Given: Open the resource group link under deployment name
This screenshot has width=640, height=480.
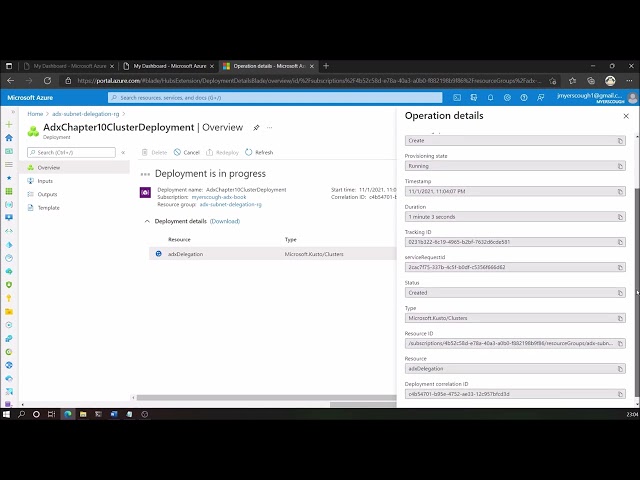Looking at the screenshot, I should 231,204.
